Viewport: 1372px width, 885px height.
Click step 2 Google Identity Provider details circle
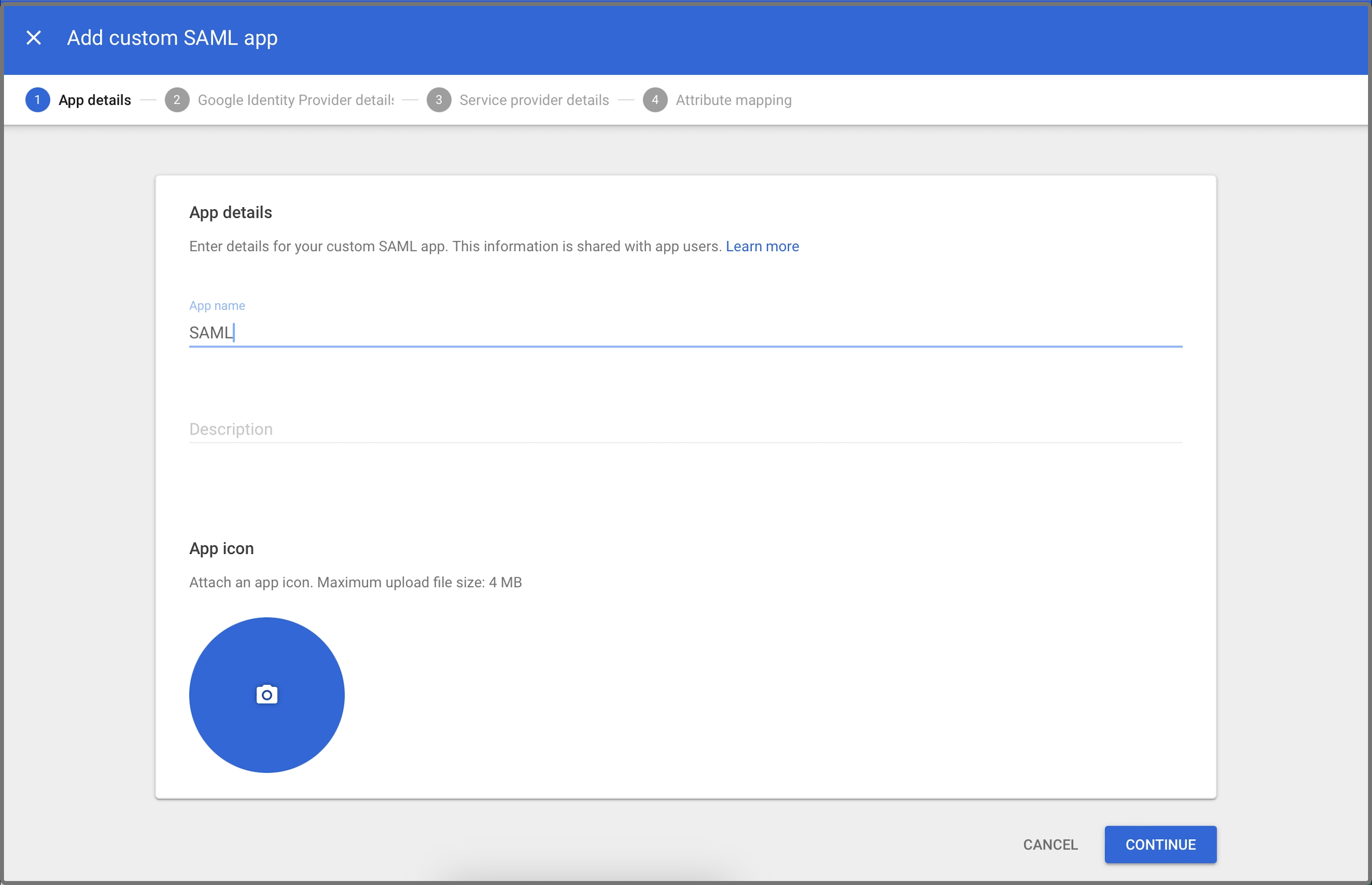177,99
